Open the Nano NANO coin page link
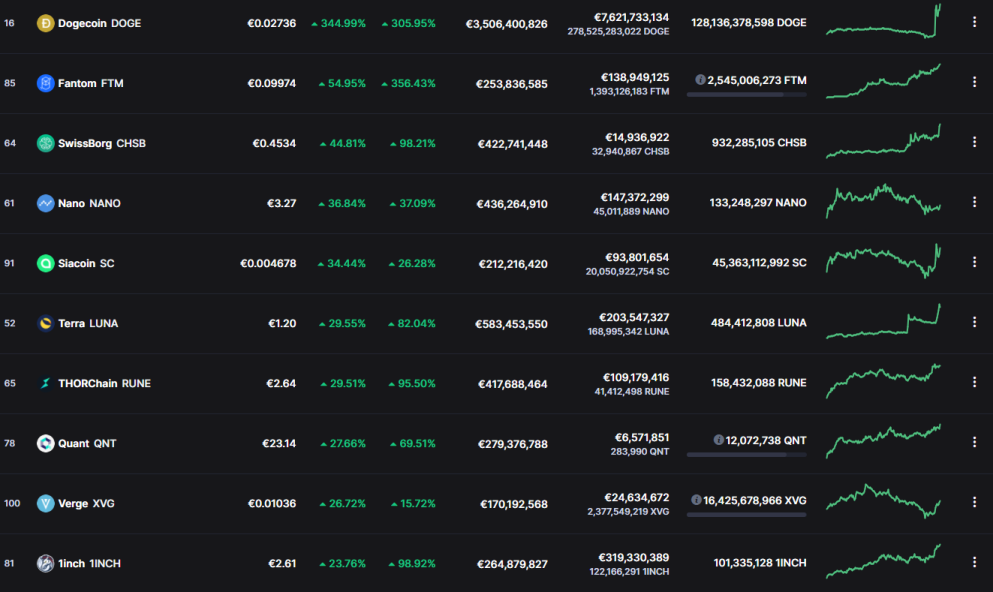Viewport: 993px width, 592px height. [89, 203]
